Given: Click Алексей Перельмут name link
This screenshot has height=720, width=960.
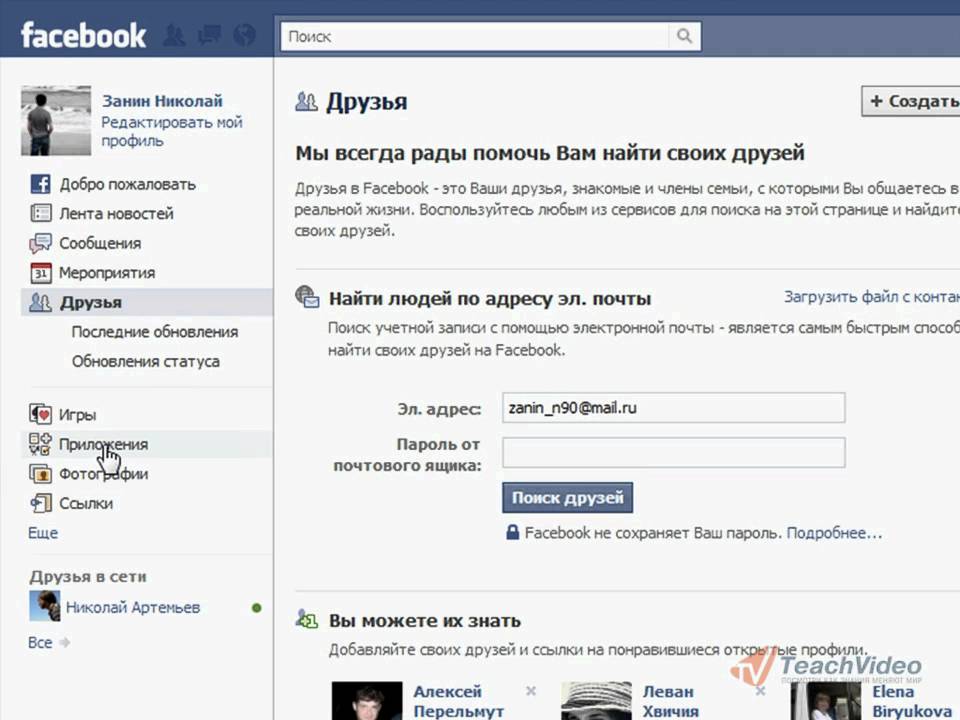Looking at the screenshot, I should [x=459, y=702].
